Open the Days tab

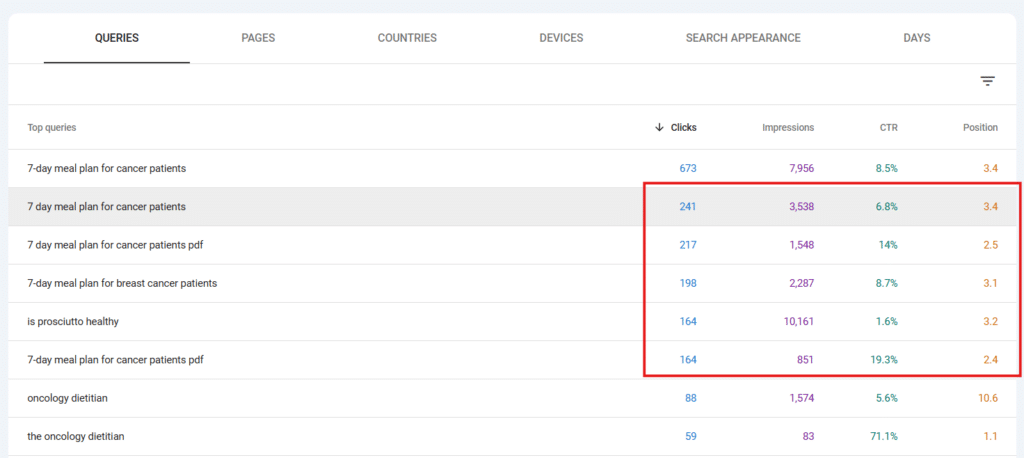(x=917, y=38)
